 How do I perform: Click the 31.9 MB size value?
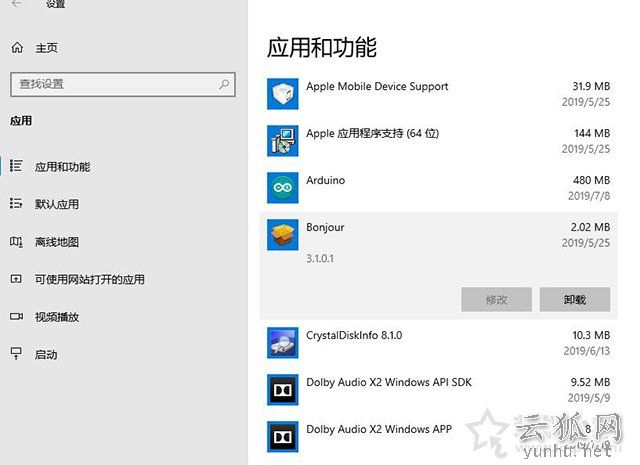pyautogui.click(x=591, y=86)
